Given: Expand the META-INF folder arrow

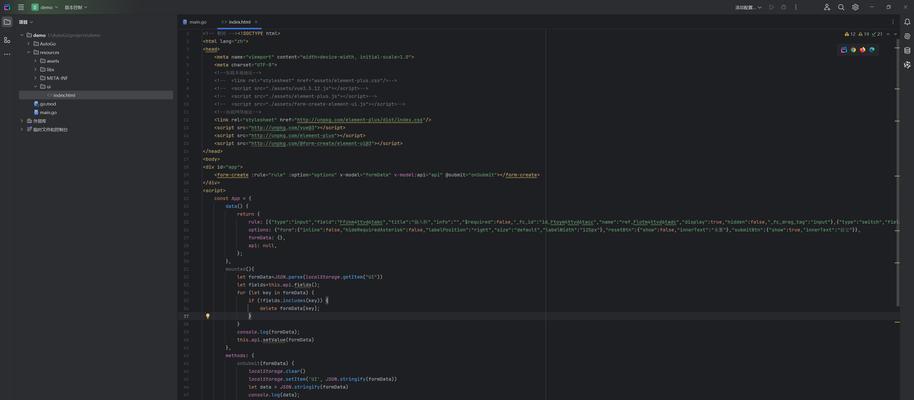Looking at the screenshot, I should pos(36,78).
